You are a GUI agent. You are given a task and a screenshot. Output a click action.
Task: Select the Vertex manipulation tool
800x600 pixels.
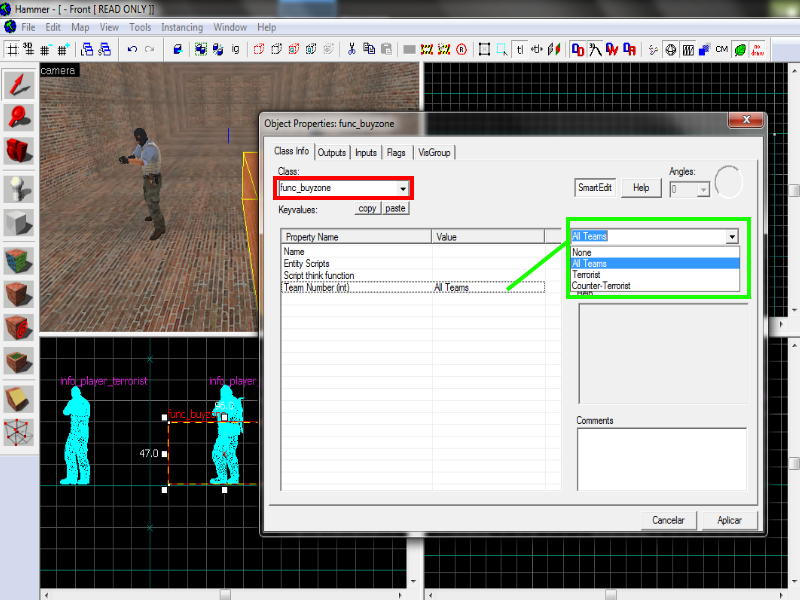[x=19, y=433]
